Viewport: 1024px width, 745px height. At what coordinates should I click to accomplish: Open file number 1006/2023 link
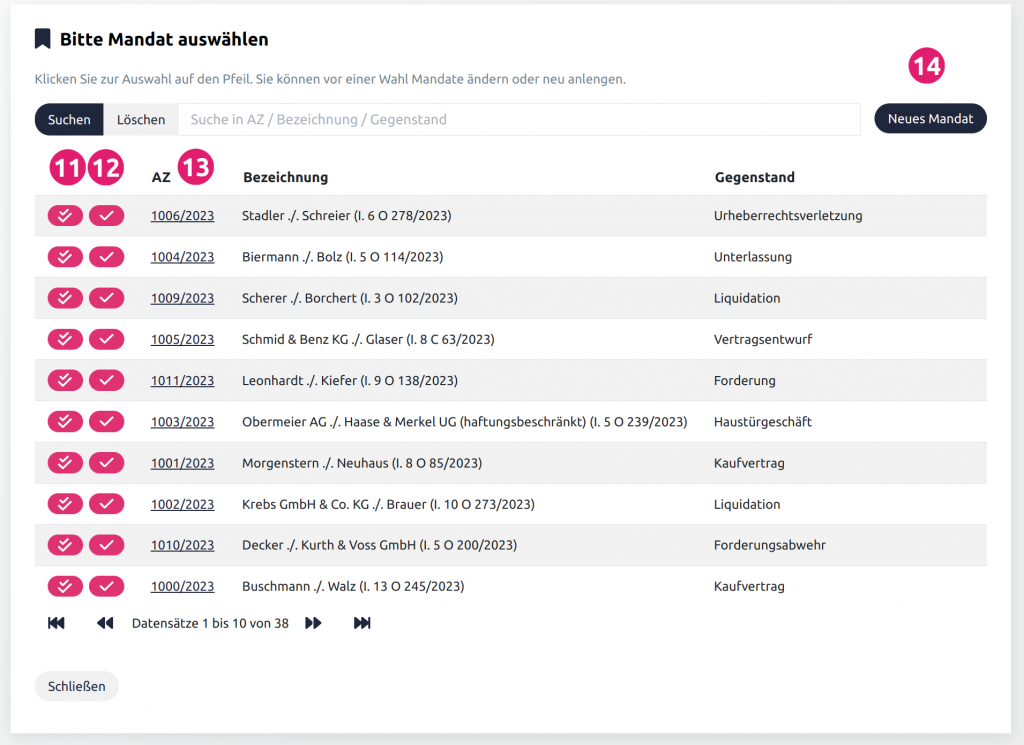pos(182,216)
